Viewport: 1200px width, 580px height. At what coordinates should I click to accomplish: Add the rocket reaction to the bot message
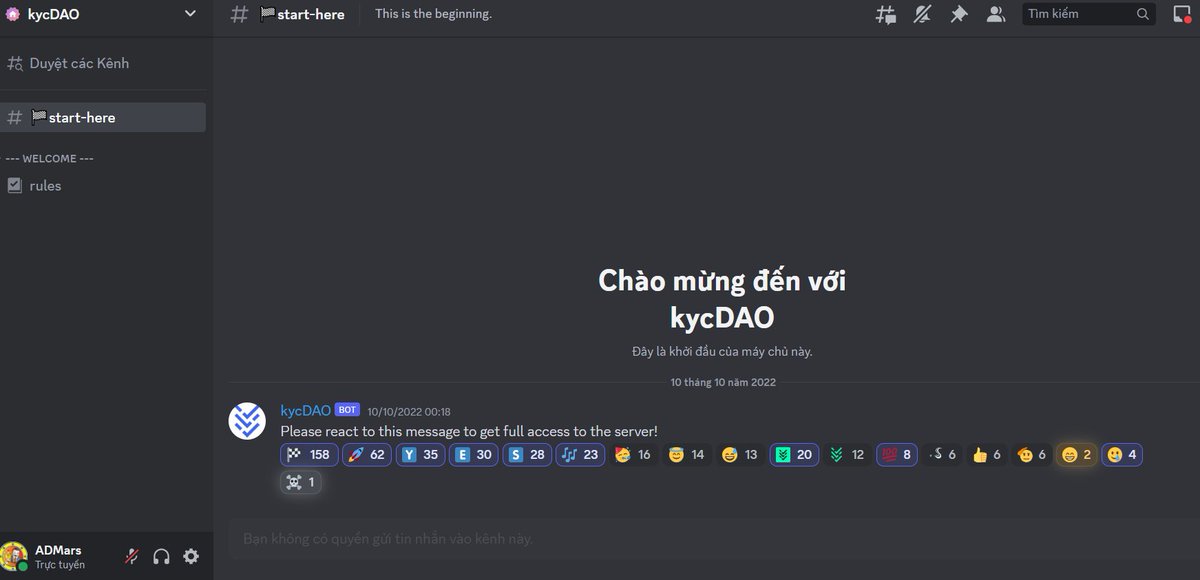point(366,454)
